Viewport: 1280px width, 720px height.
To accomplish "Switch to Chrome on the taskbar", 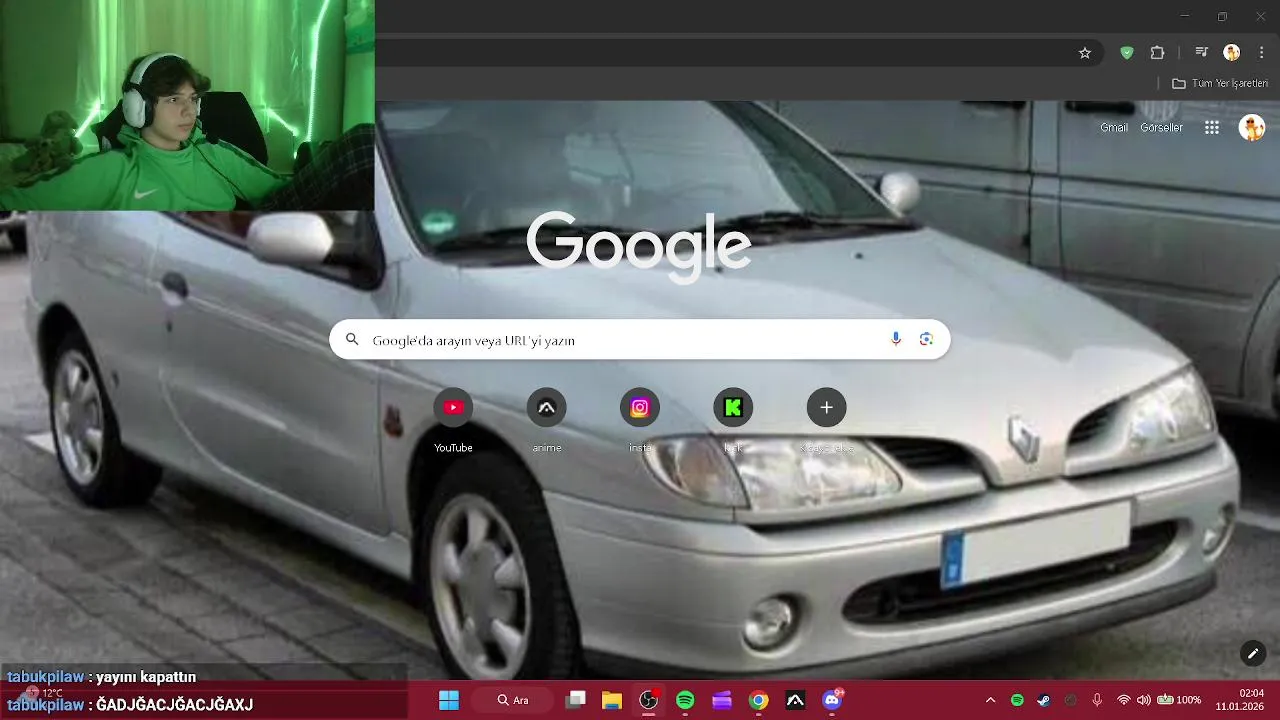I will point(759,700).
